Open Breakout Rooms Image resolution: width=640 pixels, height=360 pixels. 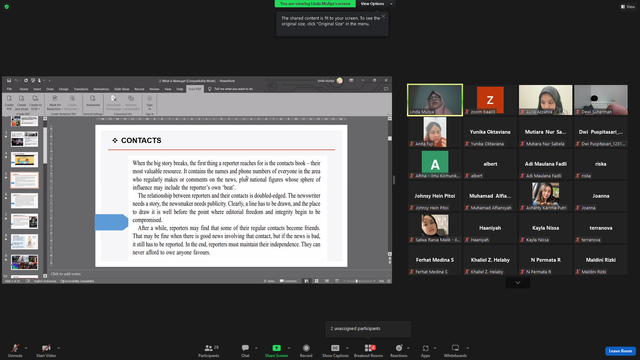pos(368,350)
